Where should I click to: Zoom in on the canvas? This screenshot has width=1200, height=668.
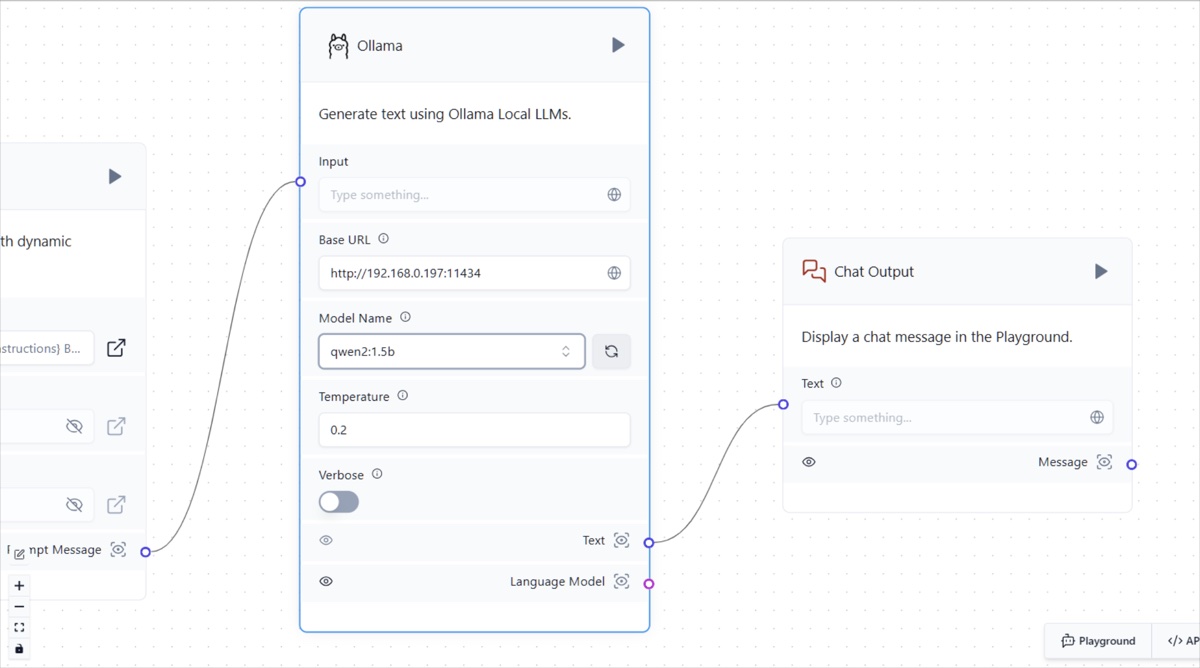point(19,586)
